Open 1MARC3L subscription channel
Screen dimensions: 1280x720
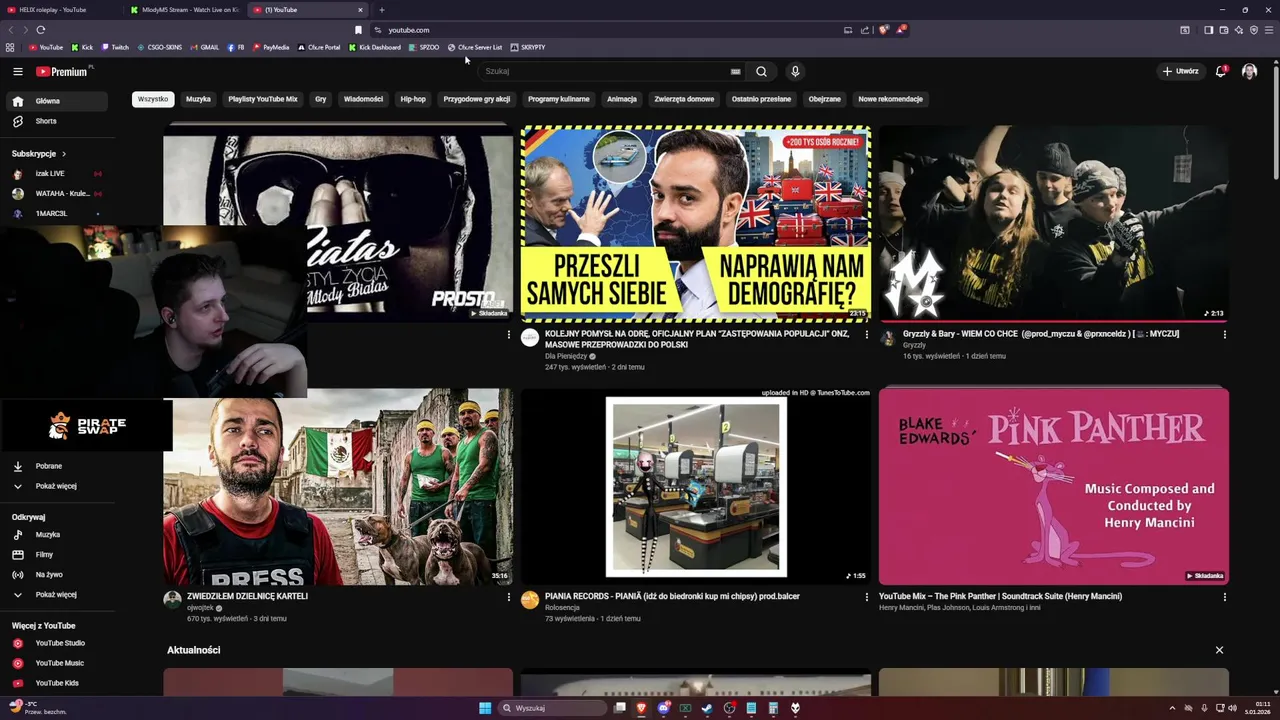pyautogui.click(x=58, y=213)
